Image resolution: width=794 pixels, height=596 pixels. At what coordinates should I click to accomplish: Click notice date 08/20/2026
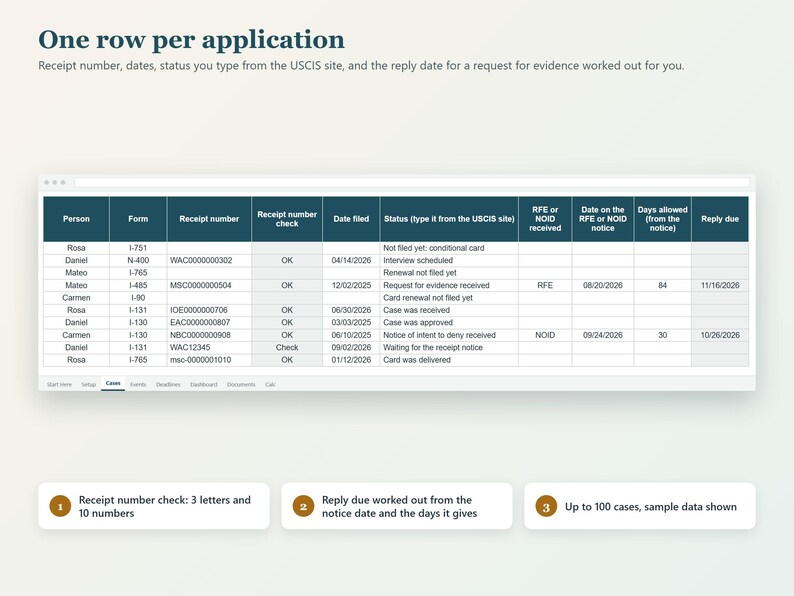click(603, 285)
